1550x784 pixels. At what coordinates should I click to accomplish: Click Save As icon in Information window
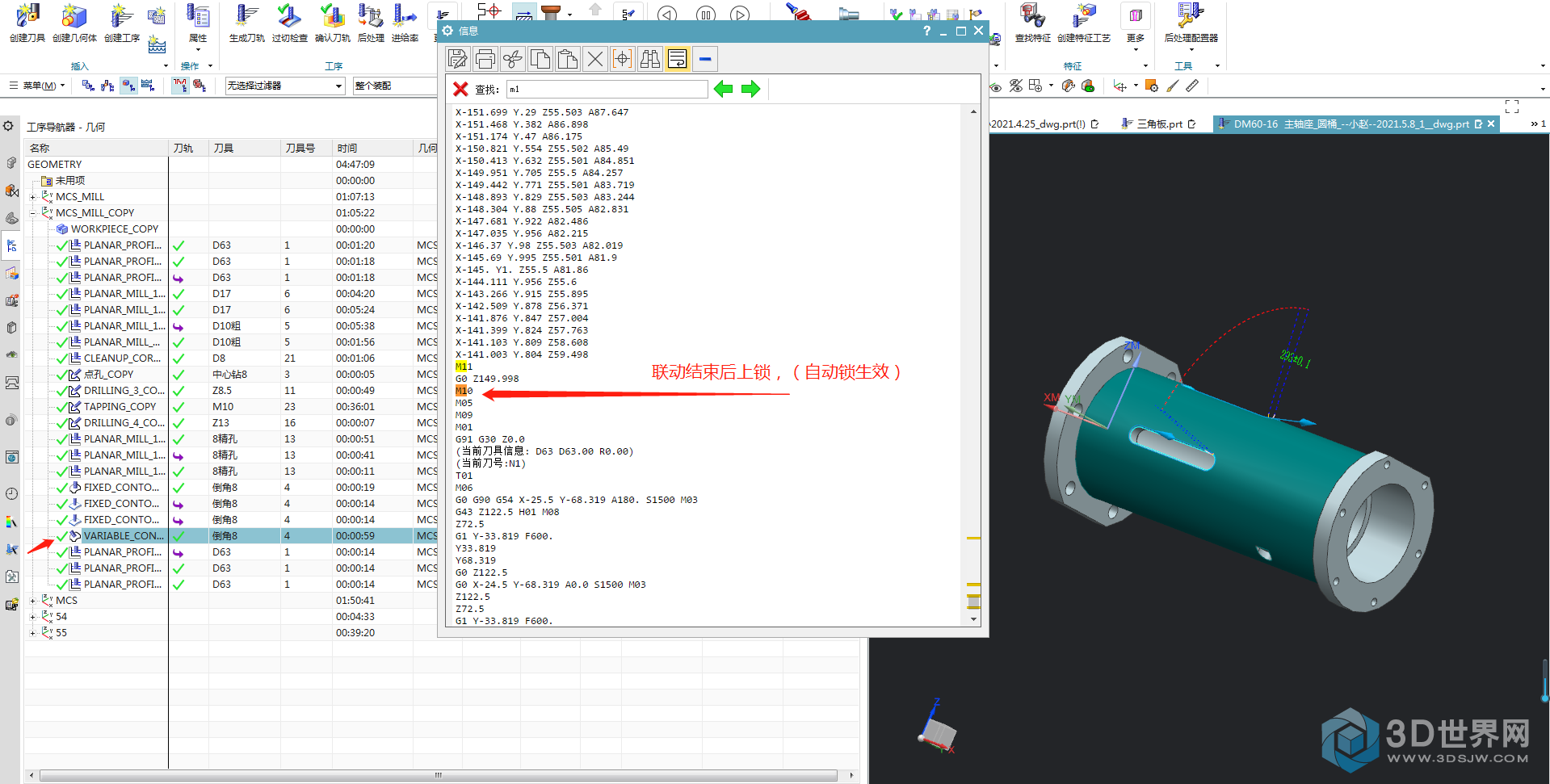pos(458,59)
